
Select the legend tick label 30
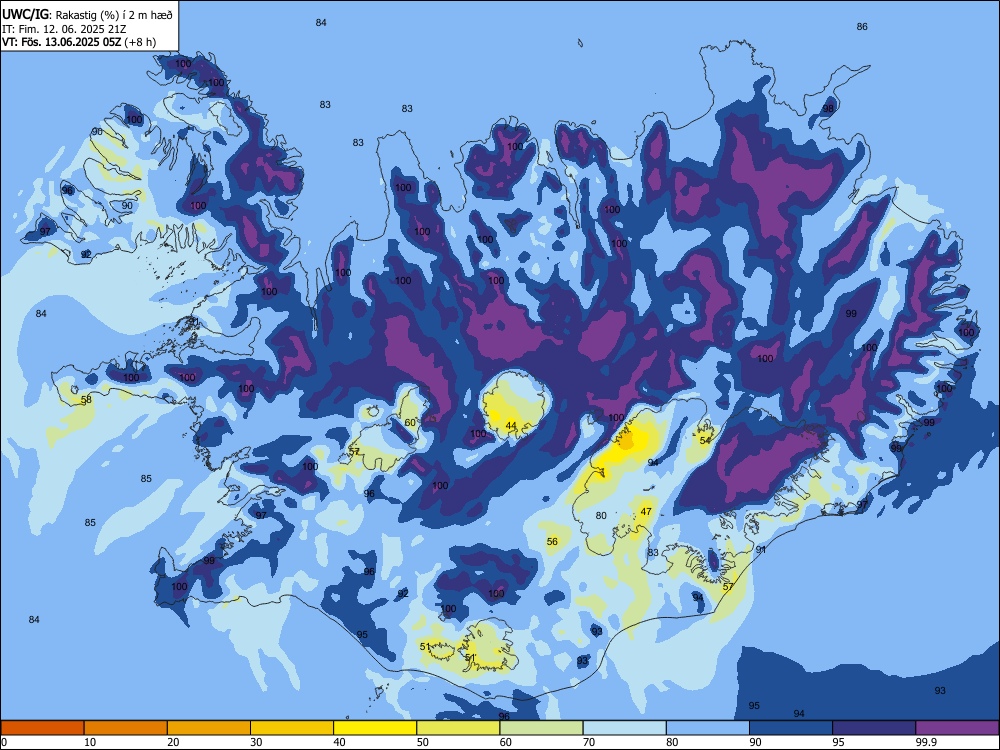(256, 742)
